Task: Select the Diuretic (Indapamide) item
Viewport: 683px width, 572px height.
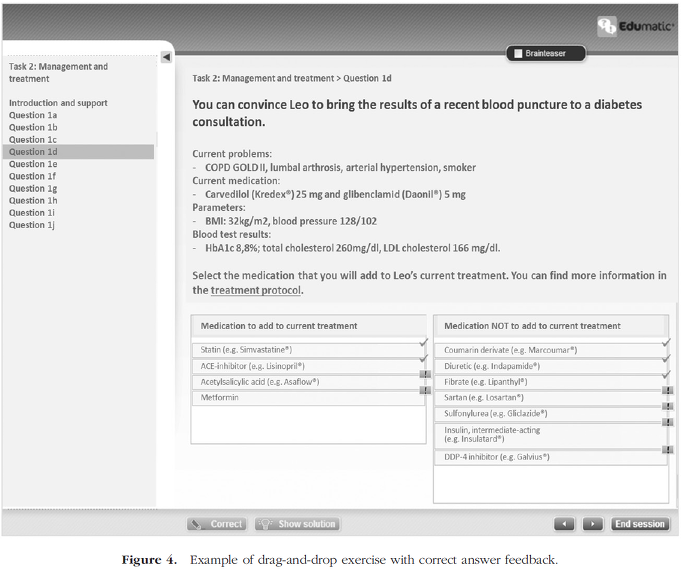Action: tap(551, 366)
